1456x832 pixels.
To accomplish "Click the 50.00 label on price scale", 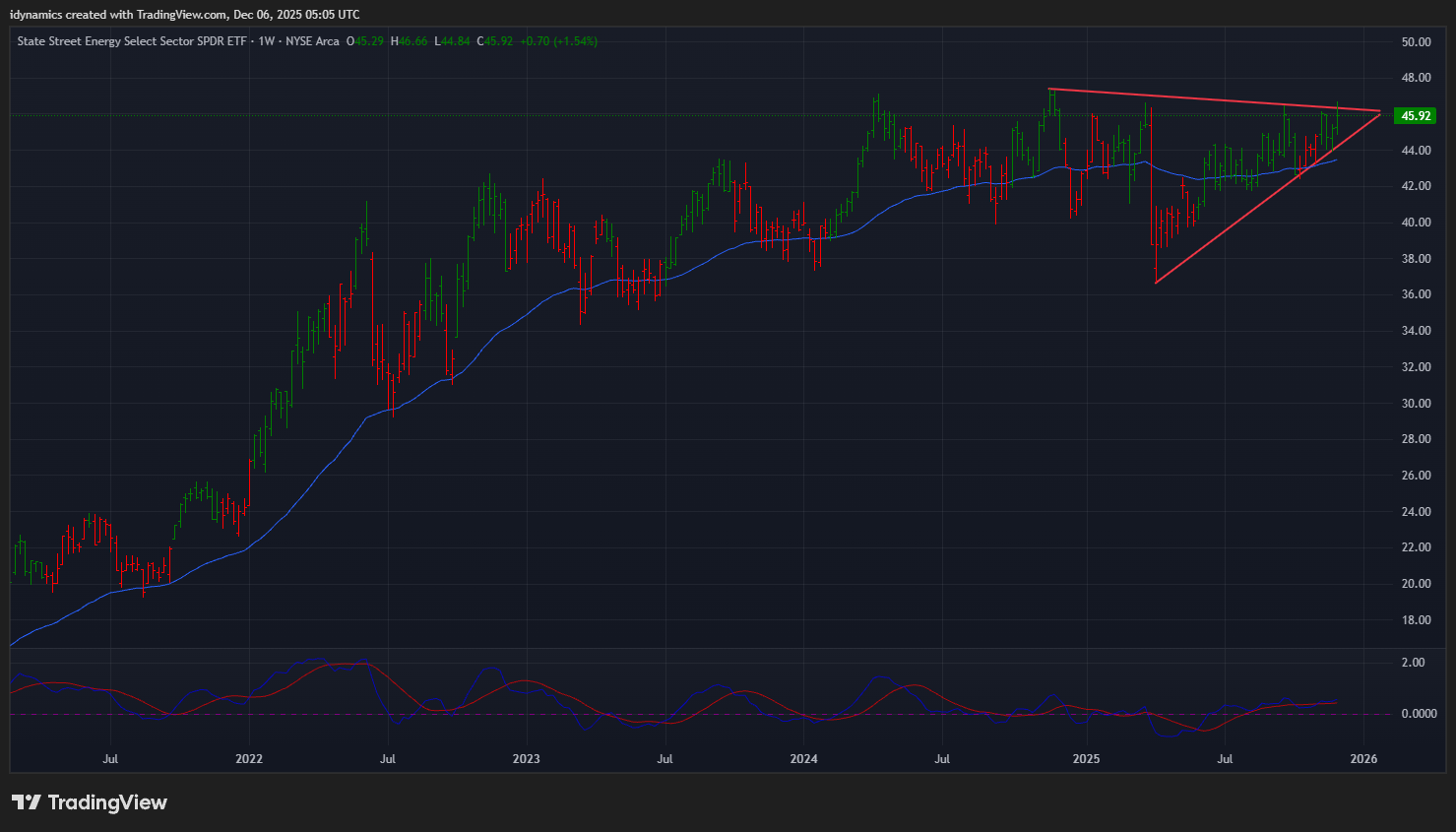I will [x=1416, y=42].
